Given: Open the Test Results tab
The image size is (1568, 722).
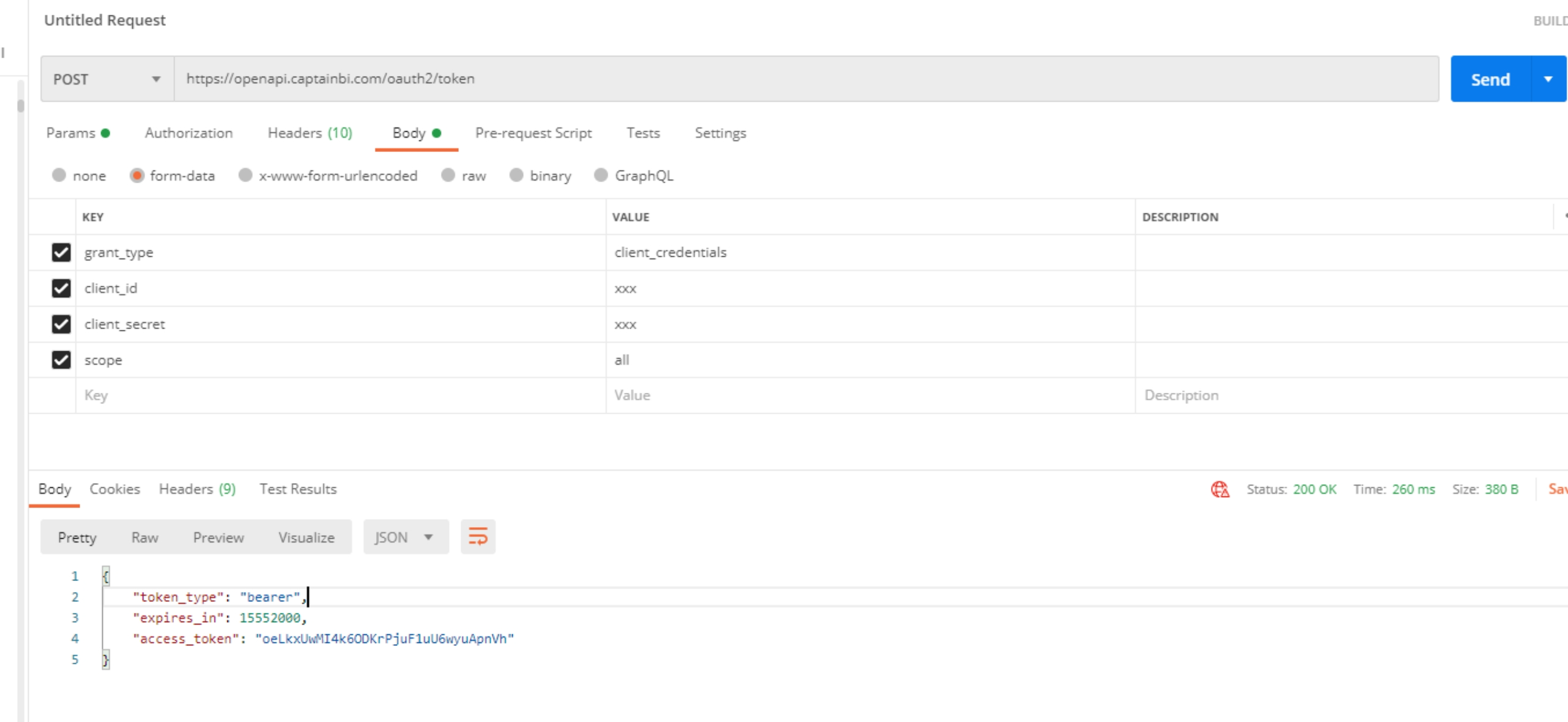Looking at the screenshot, I should [298, 489].
